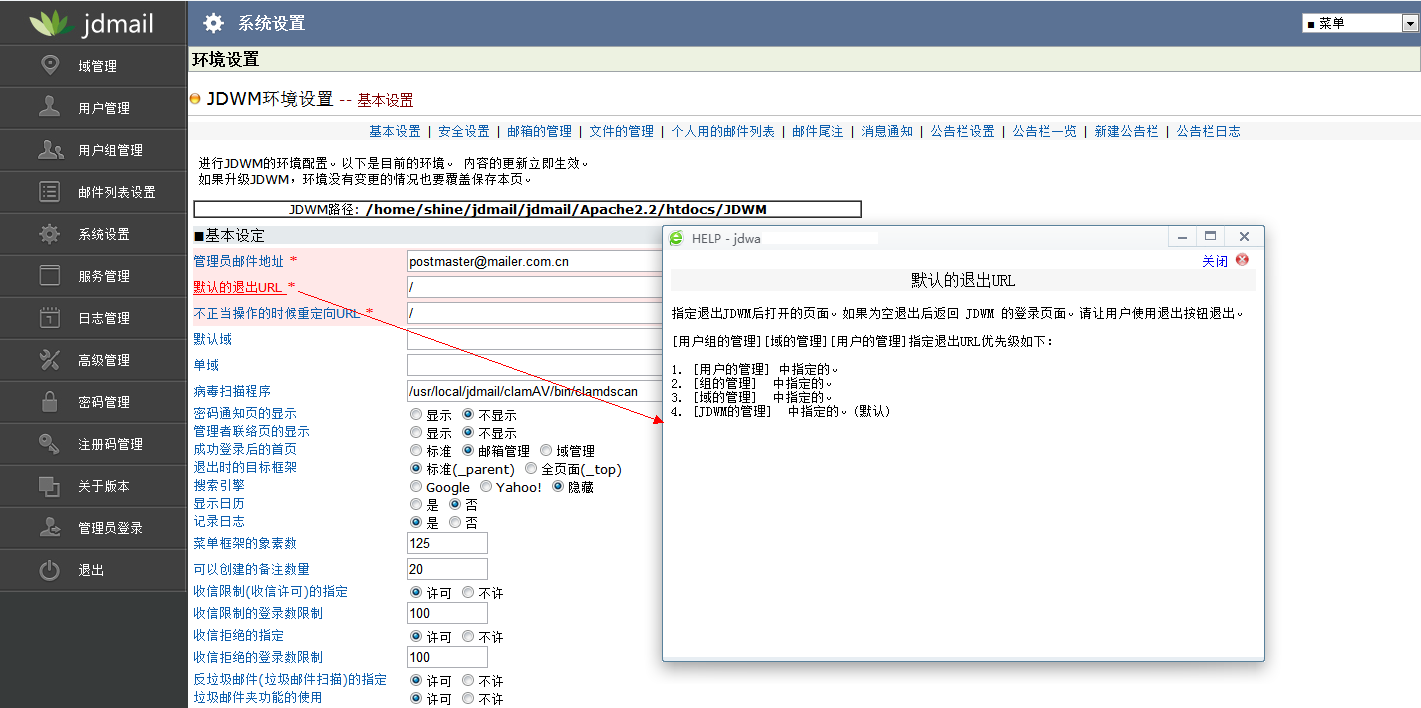Open the 邮箱的管理 tab link
This screenshot has width=1421, height=708.
(540, 131)
